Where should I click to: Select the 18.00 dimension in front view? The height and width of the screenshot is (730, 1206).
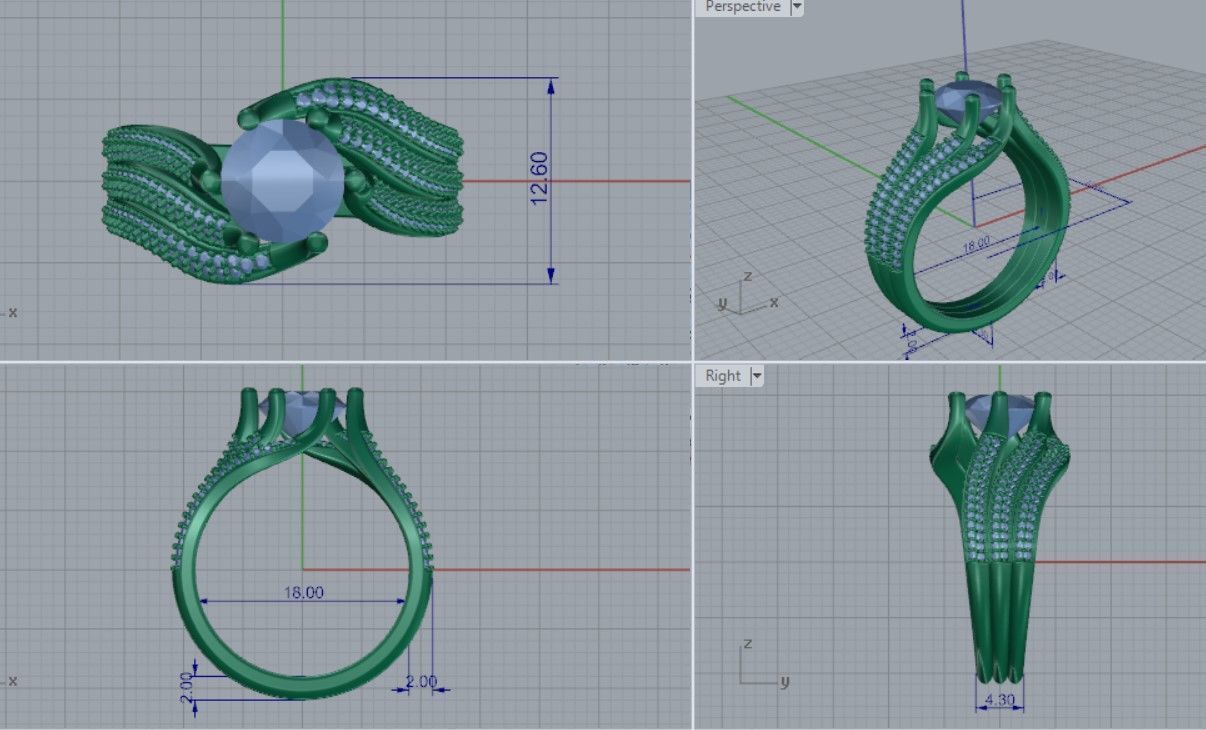click(x=304, y=592)
